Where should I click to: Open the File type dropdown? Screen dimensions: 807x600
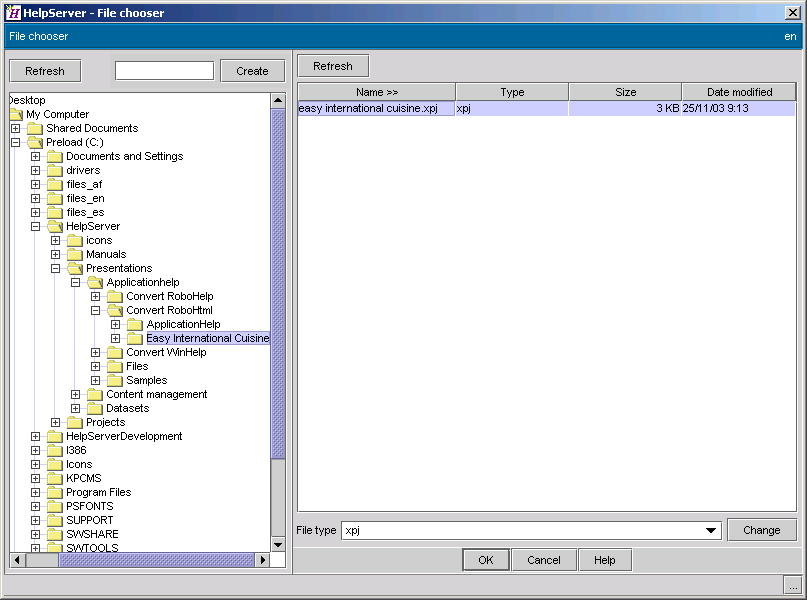point(711,531)
